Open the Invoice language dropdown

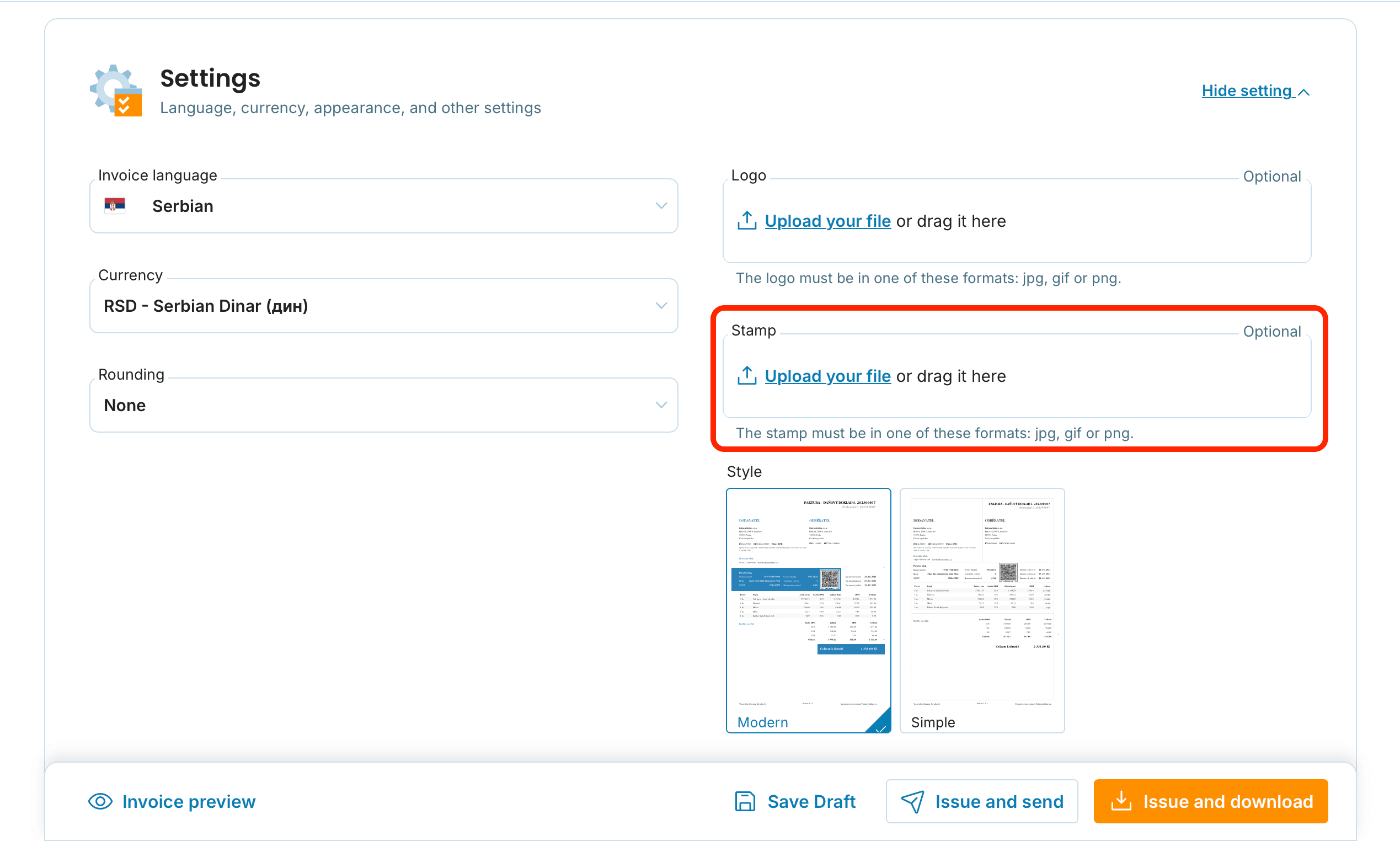(x=383, y=206)
